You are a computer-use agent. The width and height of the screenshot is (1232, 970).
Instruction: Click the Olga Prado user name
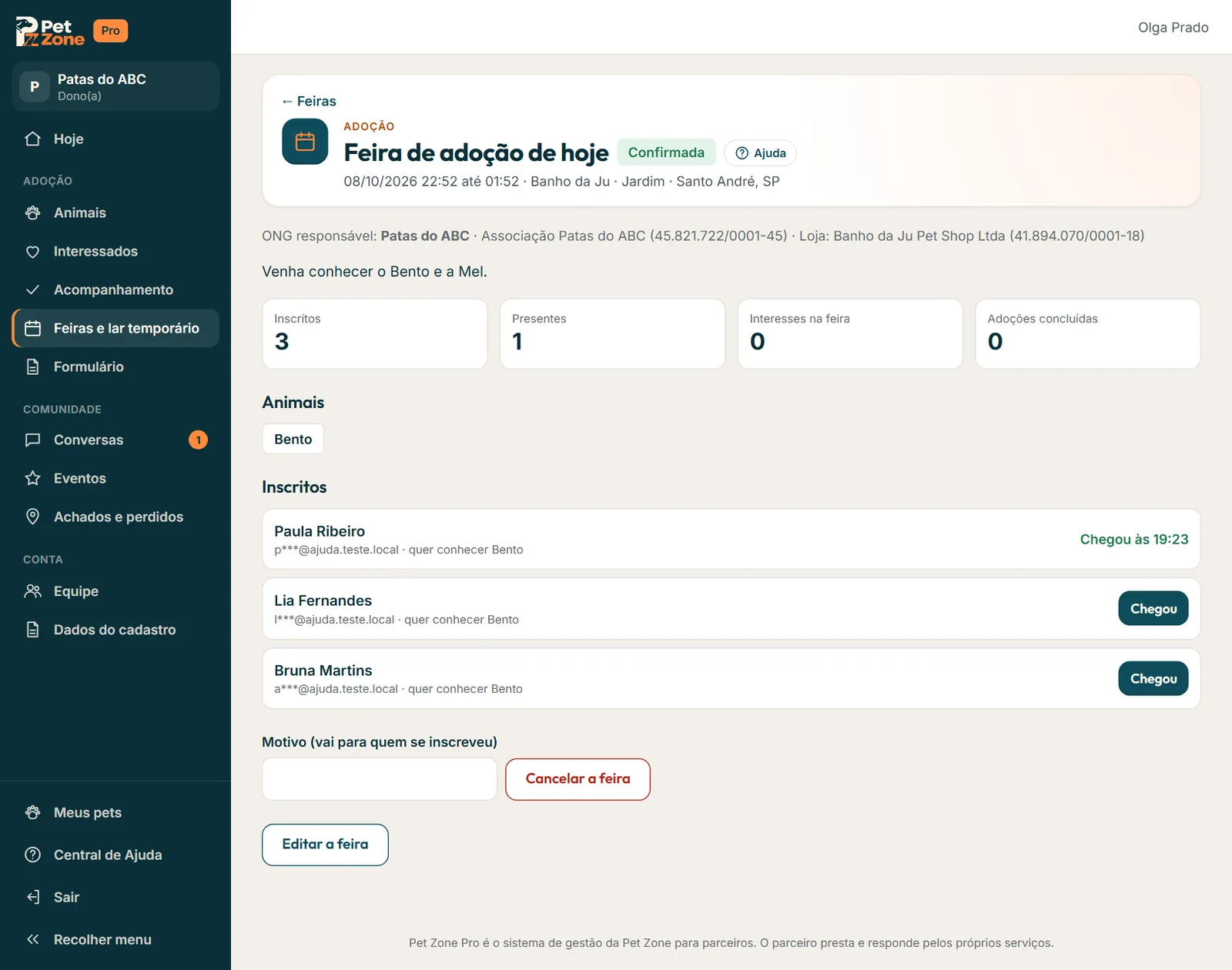[1173, 27]
